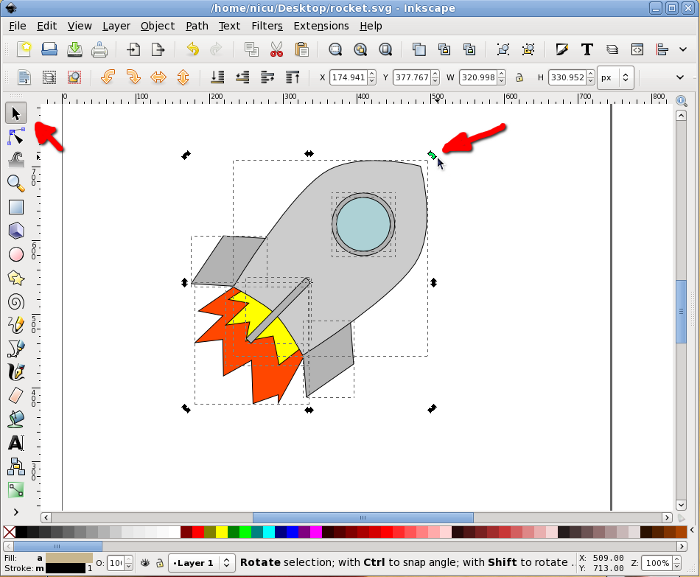Open the px units dropdown
Viewport: 700px width, 577px height.
(x=616, y=77)
